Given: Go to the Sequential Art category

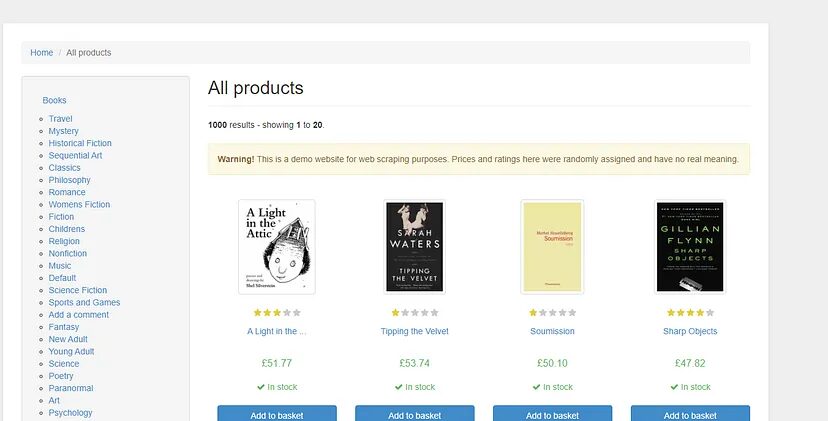Looking at the screenshot, I should 75,156.
